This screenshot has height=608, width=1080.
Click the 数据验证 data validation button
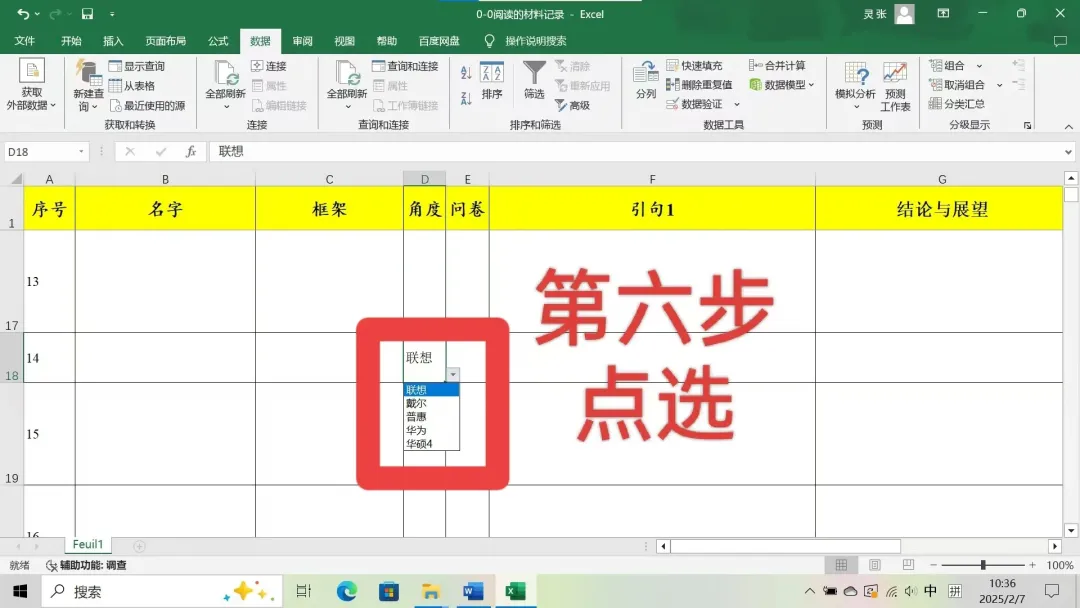pyautogui.click(x=694, y=104)
